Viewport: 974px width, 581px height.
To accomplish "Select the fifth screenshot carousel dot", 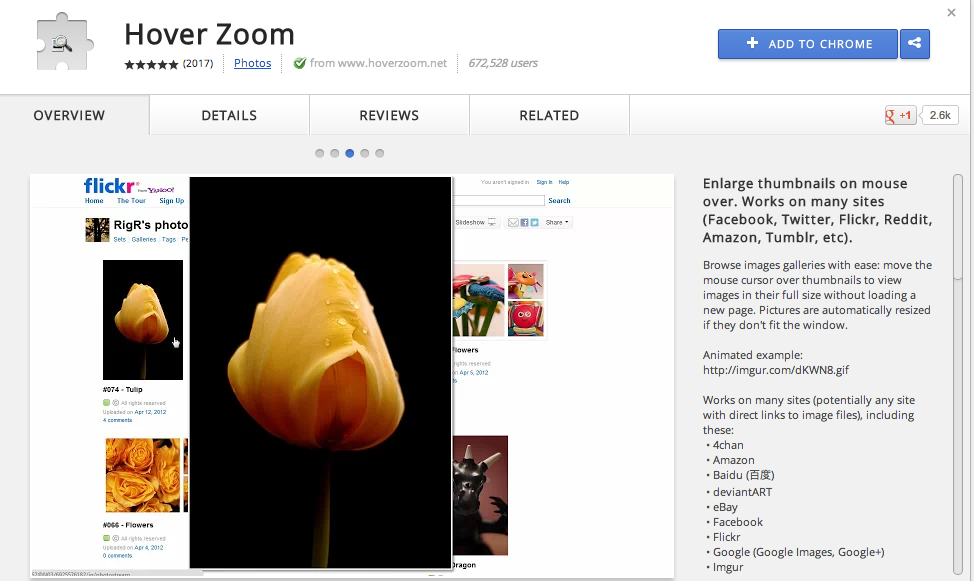I will (380, 153).
